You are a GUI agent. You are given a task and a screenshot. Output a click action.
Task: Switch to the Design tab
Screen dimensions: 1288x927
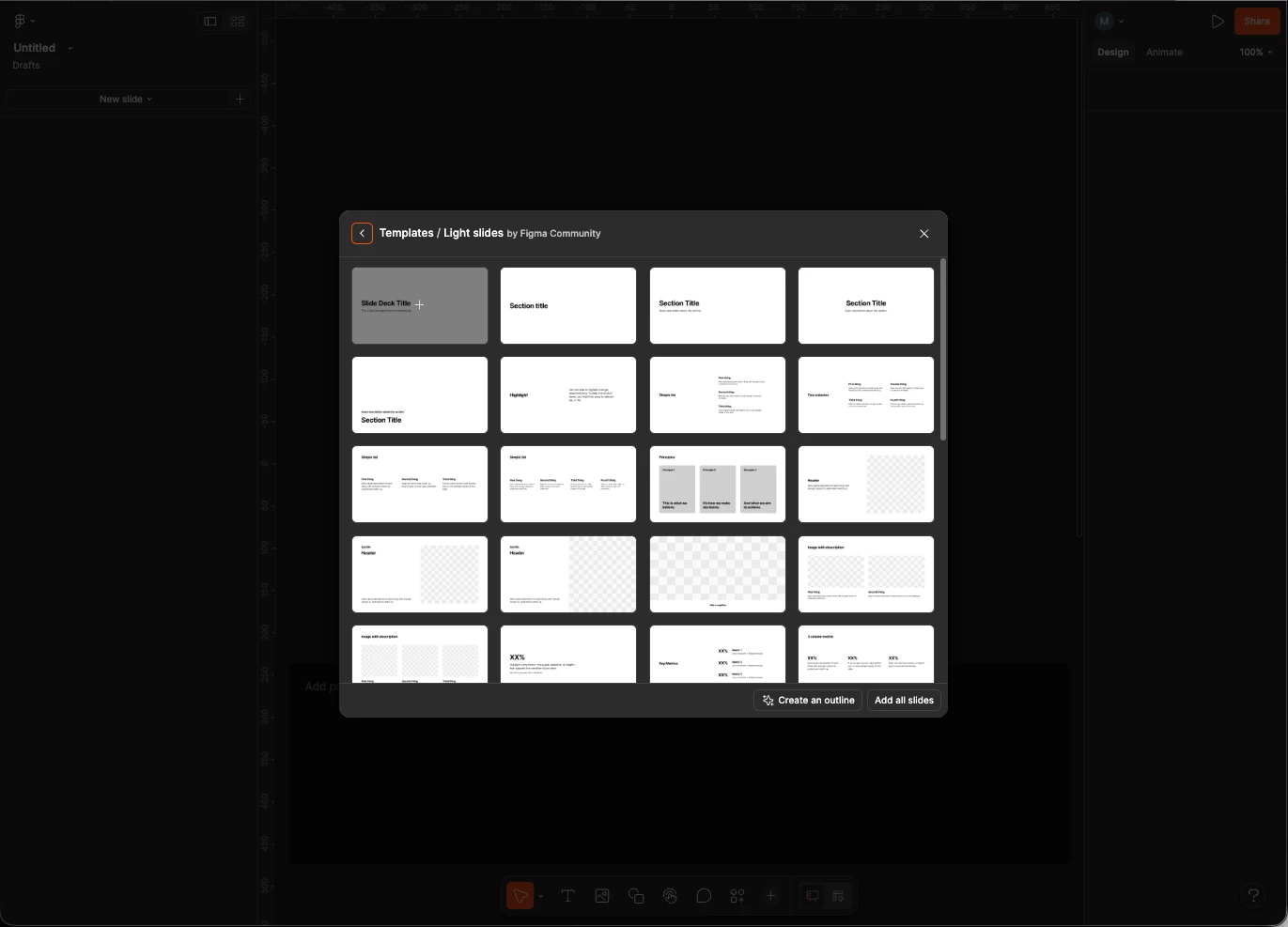[x=1113, y=53]
